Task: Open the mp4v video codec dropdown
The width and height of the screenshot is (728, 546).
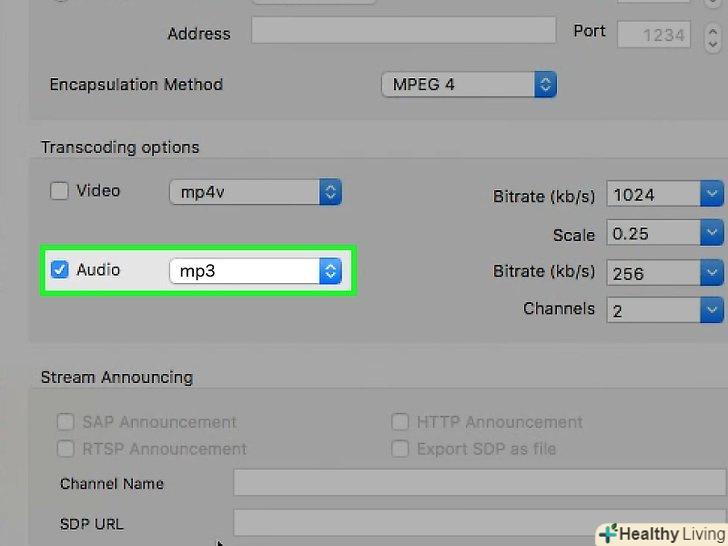Action: point(255,192)
